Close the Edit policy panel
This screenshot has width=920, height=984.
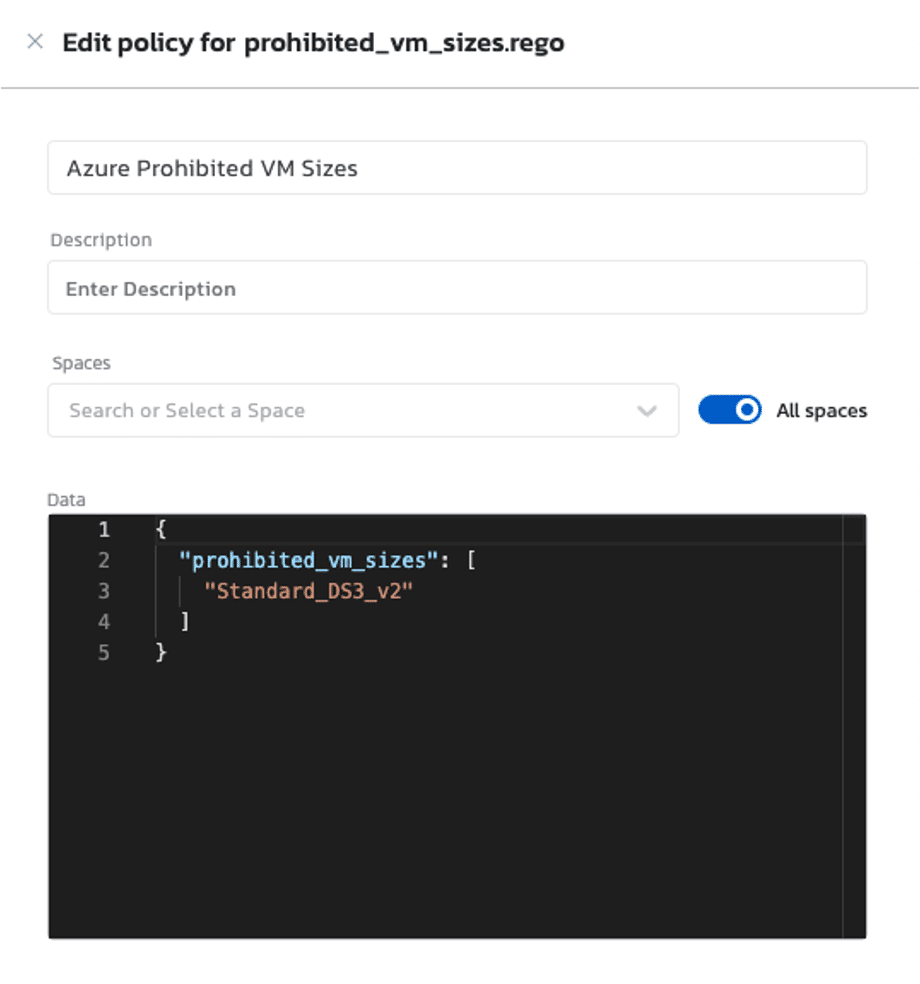tap(35, 42)
